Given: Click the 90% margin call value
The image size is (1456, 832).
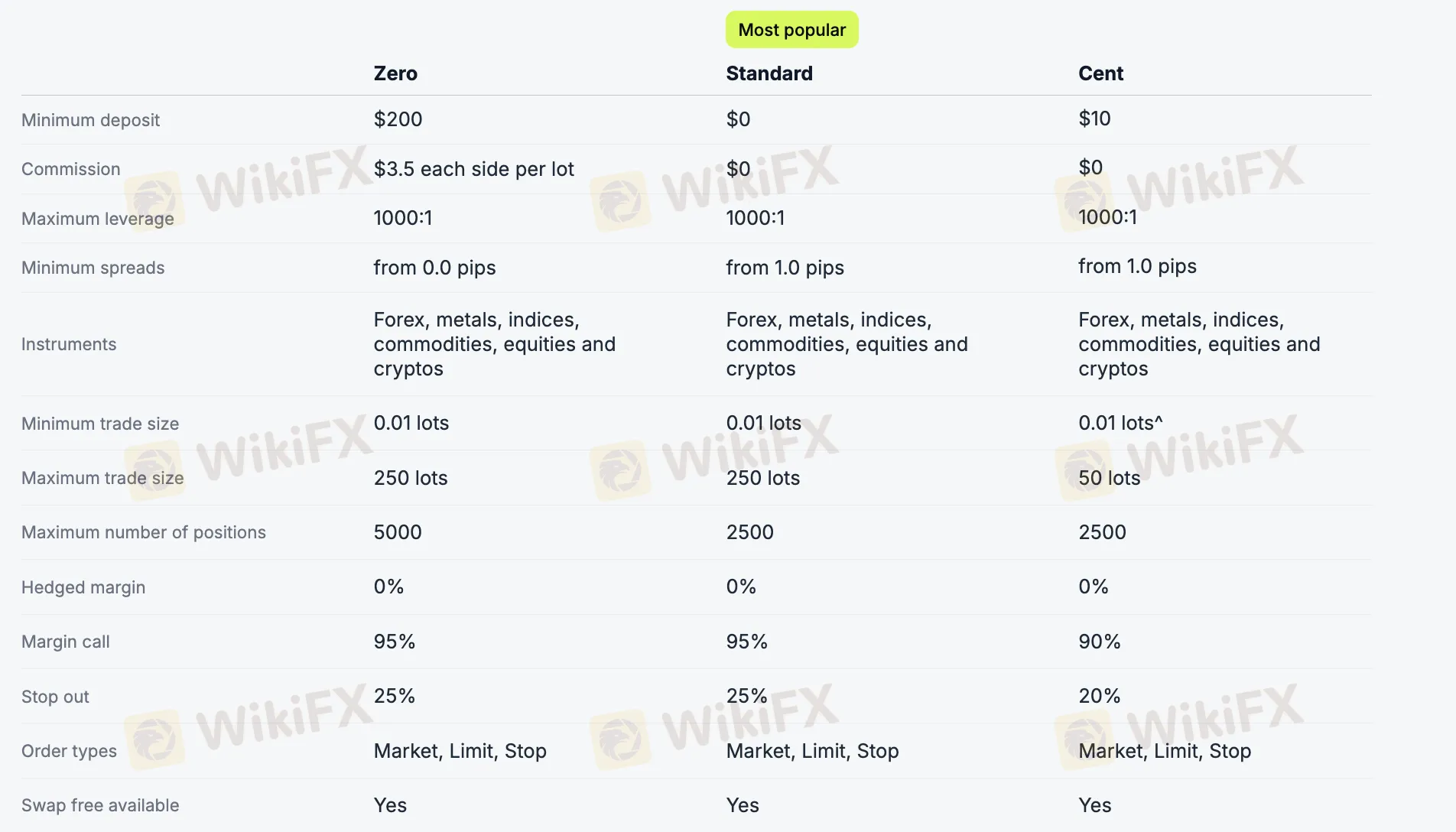Looking at the screenshot, I should 1099,642.
